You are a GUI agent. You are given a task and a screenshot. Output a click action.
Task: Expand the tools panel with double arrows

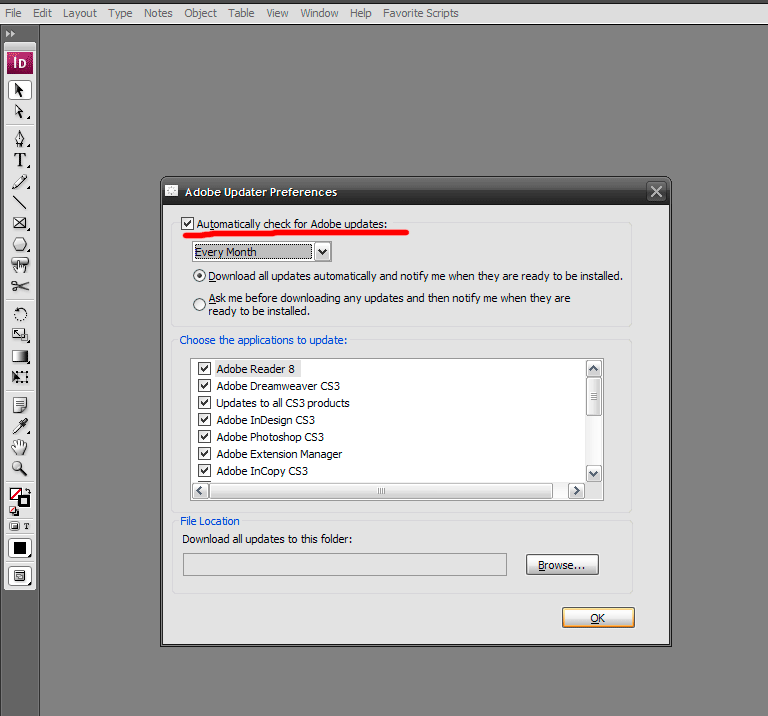[10, 34]
